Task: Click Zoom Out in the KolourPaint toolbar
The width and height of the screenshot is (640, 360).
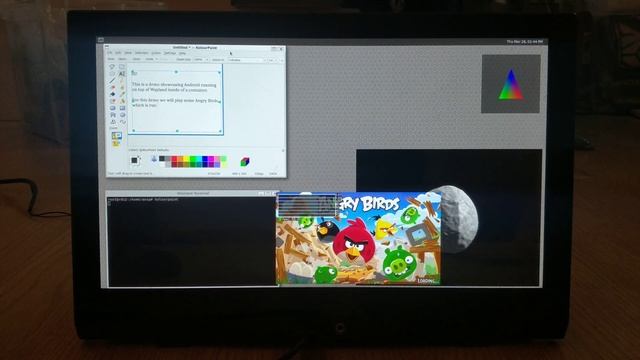Action: (x=184, y=59)
